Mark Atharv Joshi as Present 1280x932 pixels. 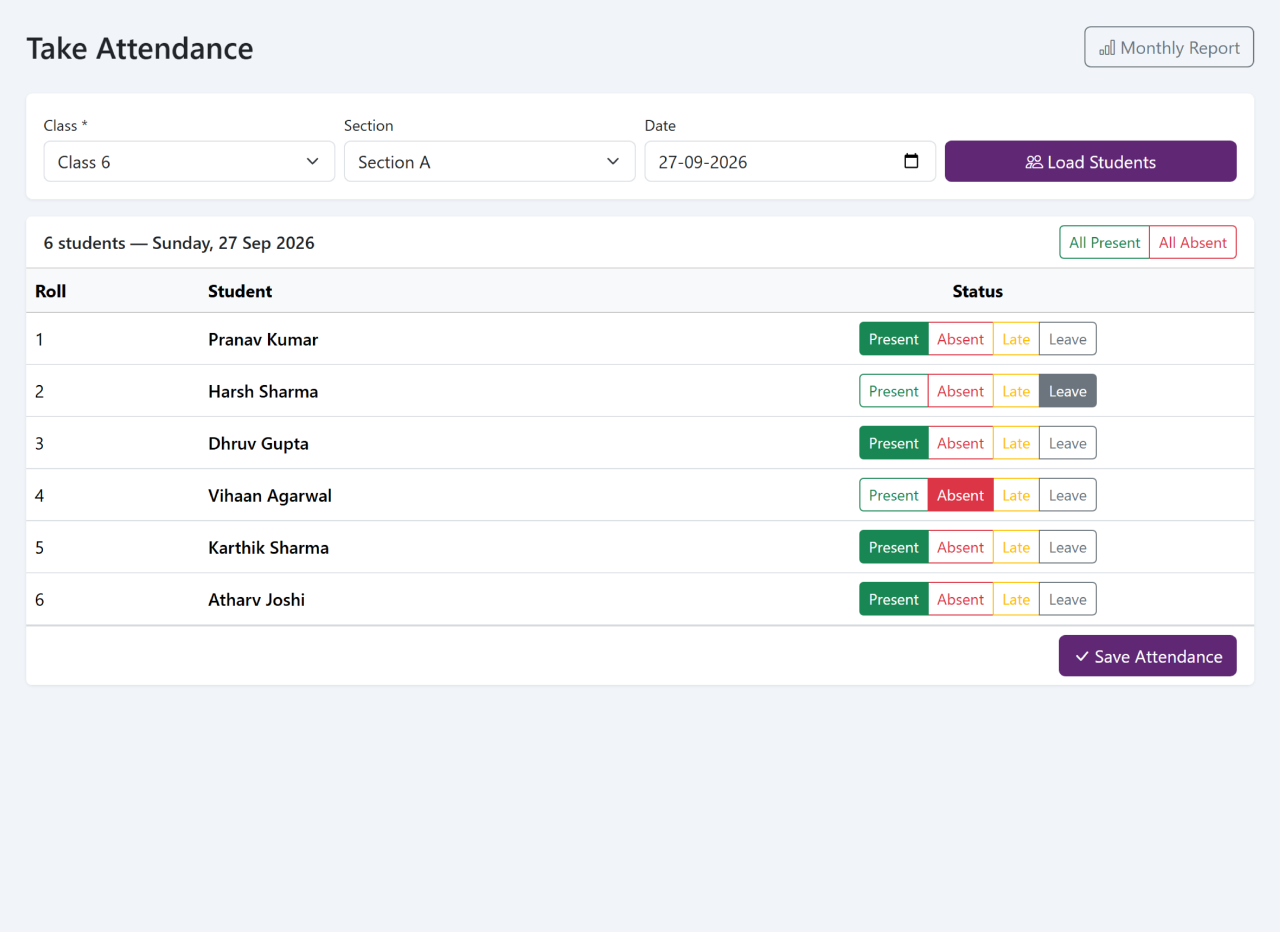click(x=894, y=599)
